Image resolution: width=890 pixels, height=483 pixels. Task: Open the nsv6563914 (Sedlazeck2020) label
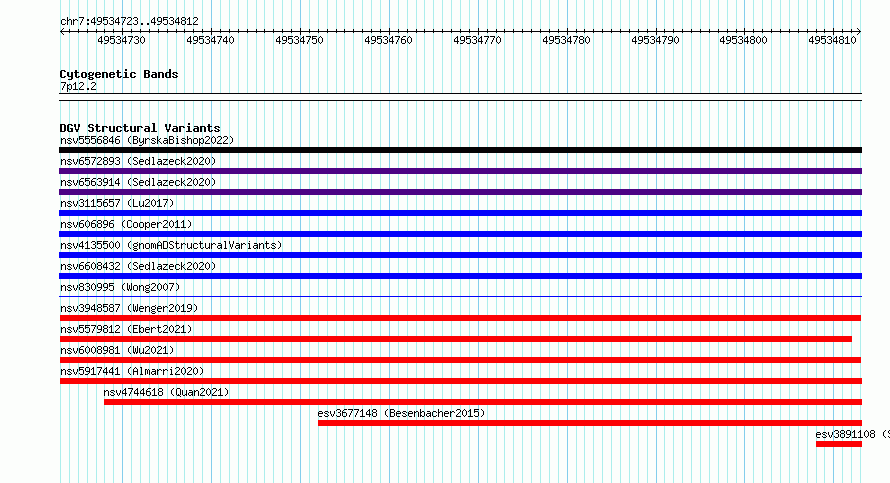pyautogui.click(x=138, y=182)
